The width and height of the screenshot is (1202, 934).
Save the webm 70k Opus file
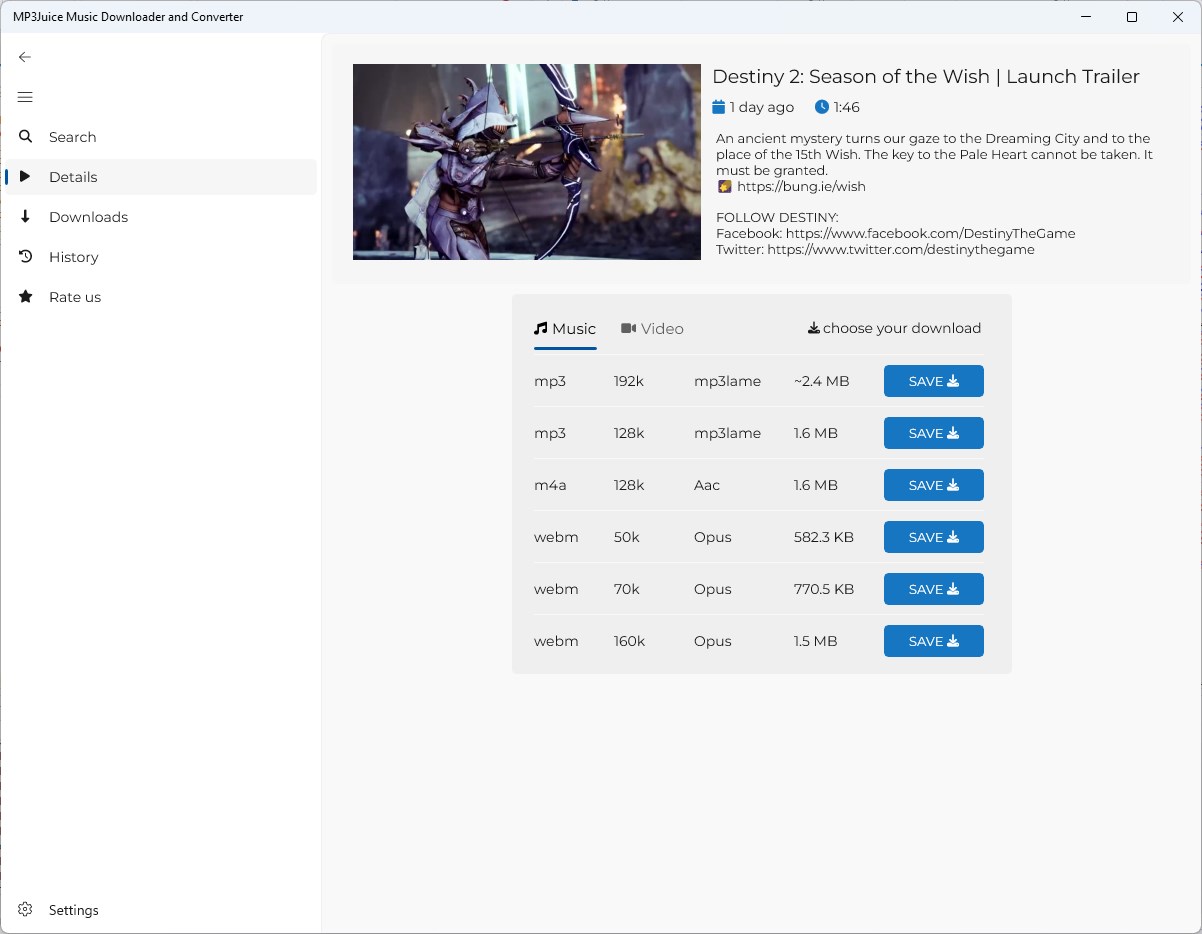[934, 589]
